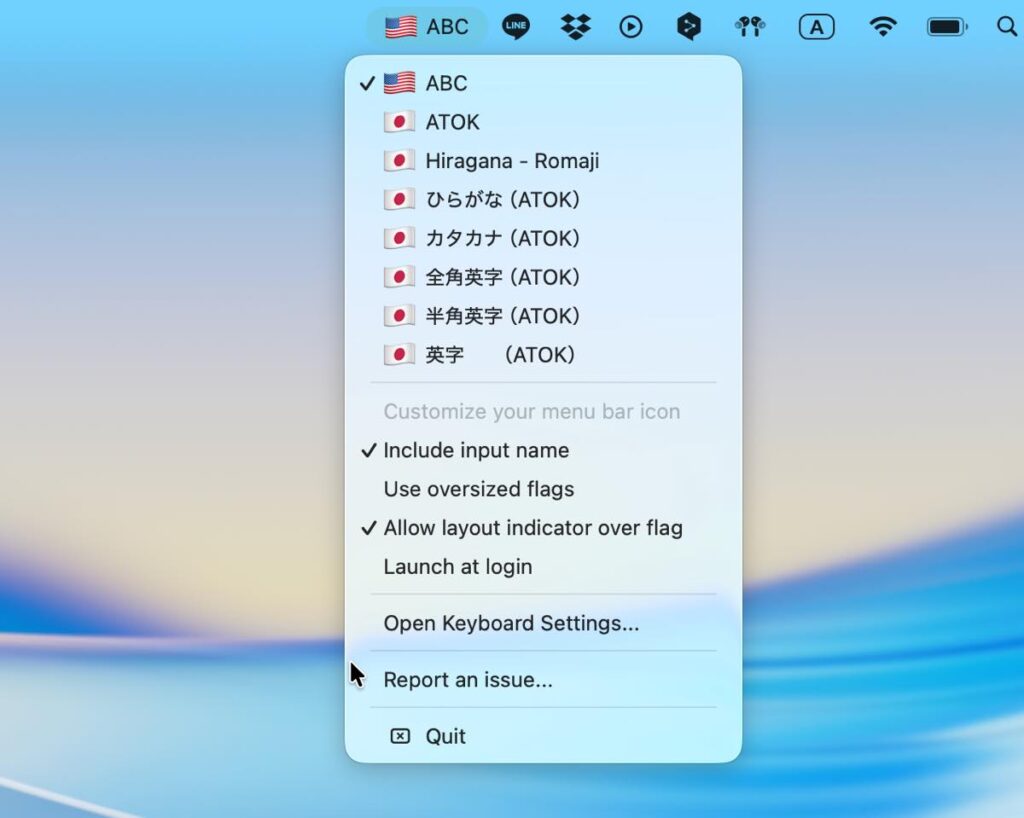This screenshot has width=1024, height=818.
Task: Quit the input source app
Action: [x=445, y=736]
